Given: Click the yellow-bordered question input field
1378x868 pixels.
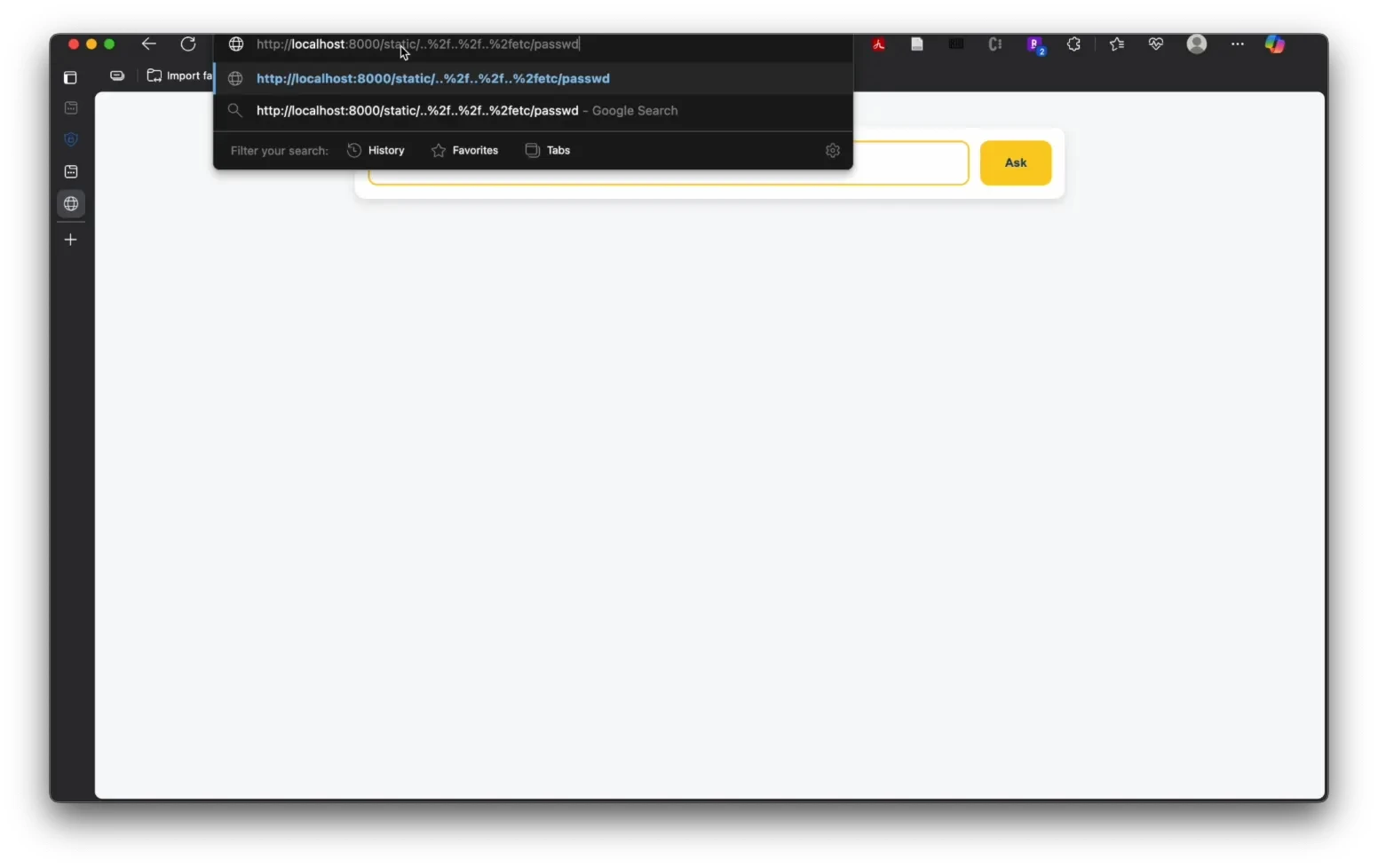Looking at the screenshot, I should [668, 163].
